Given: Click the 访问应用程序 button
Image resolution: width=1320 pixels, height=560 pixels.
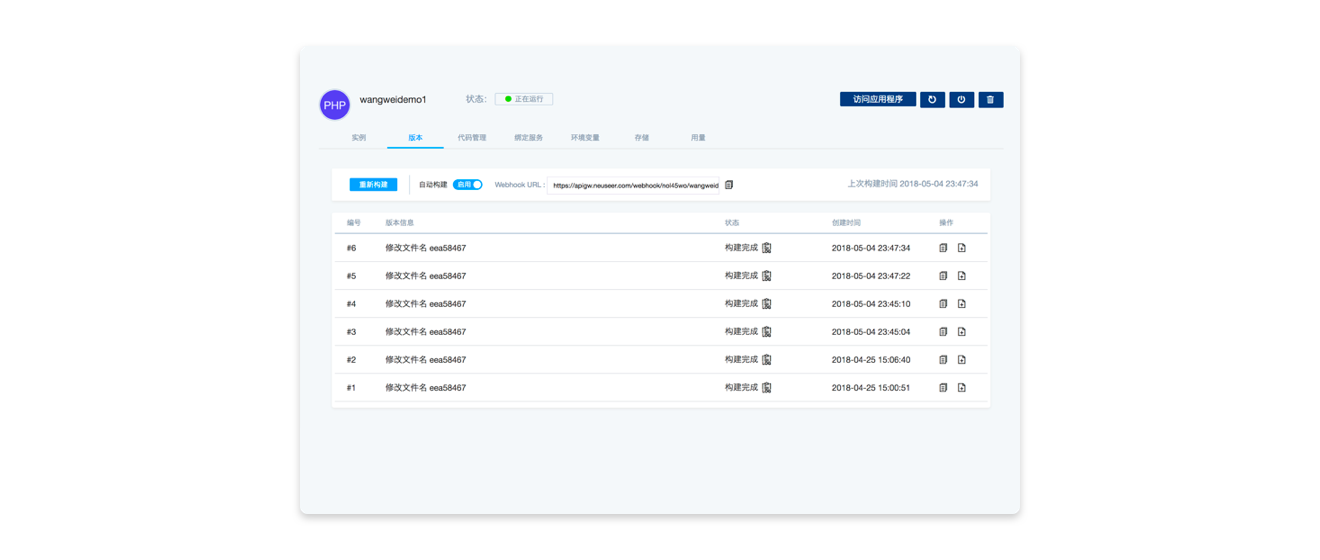Looking at the screenshot, I should pos(877,100).
